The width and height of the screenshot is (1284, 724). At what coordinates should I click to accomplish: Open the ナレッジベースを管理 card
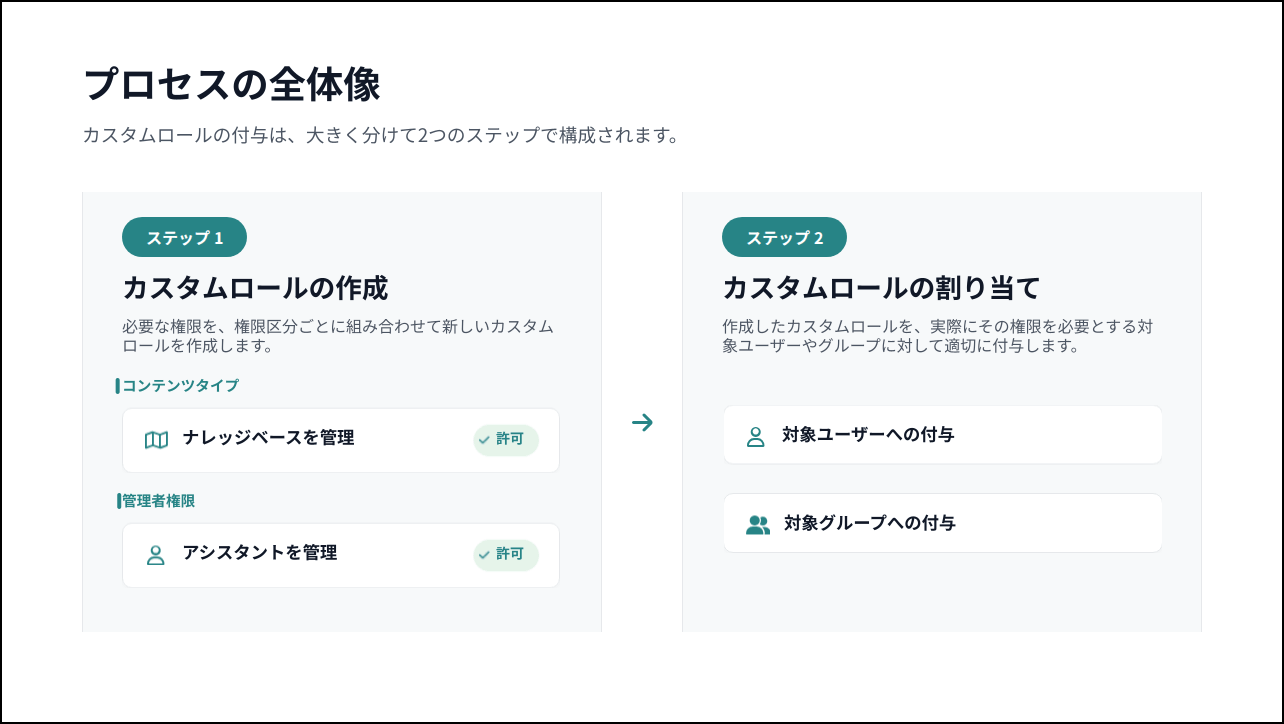(x=341, y=440)
